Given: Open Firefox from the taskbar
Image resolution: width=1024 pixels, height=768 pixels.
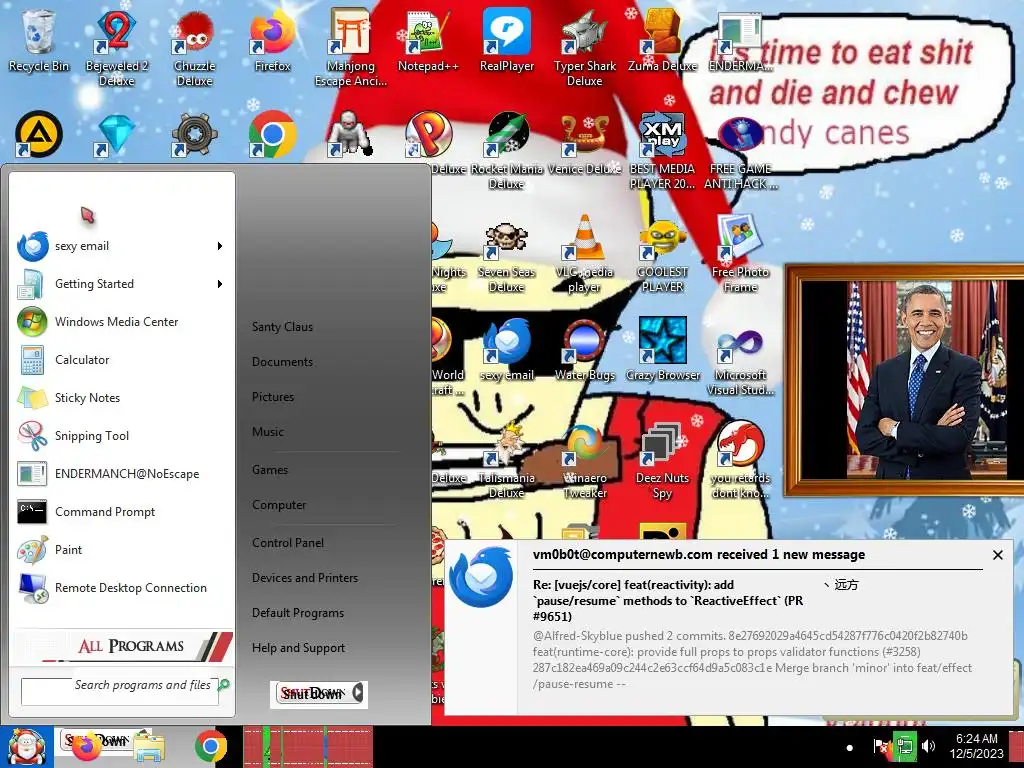Looking at the screenshot, I should 88,747.
